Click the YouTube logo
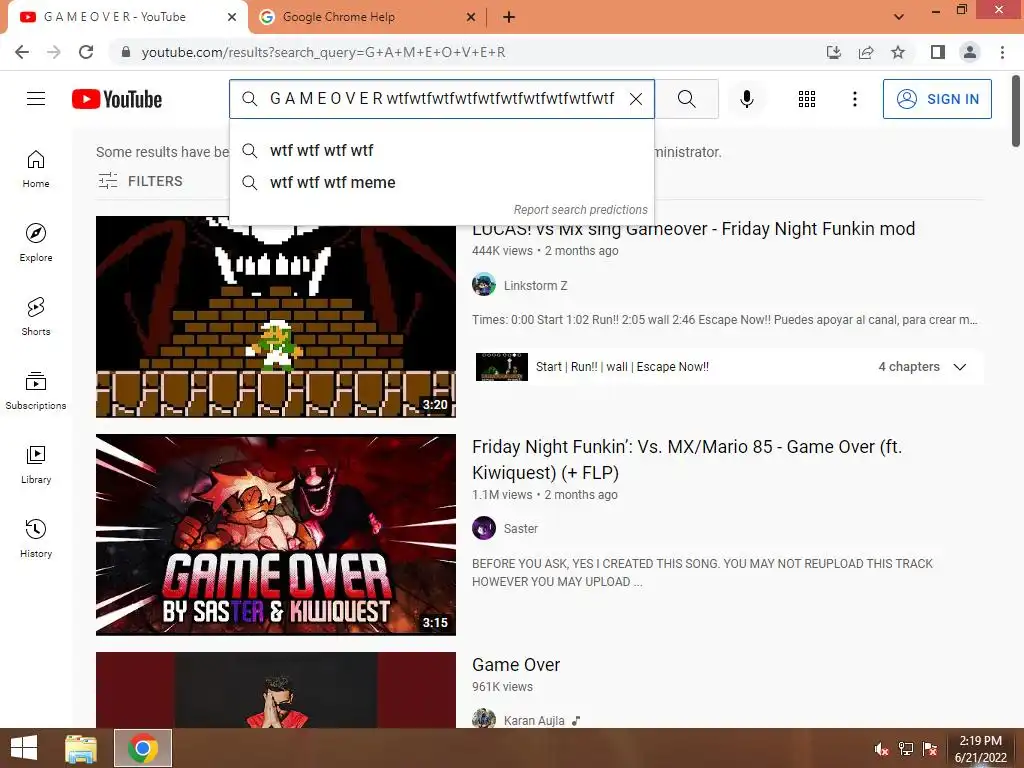 pos(117,99)
